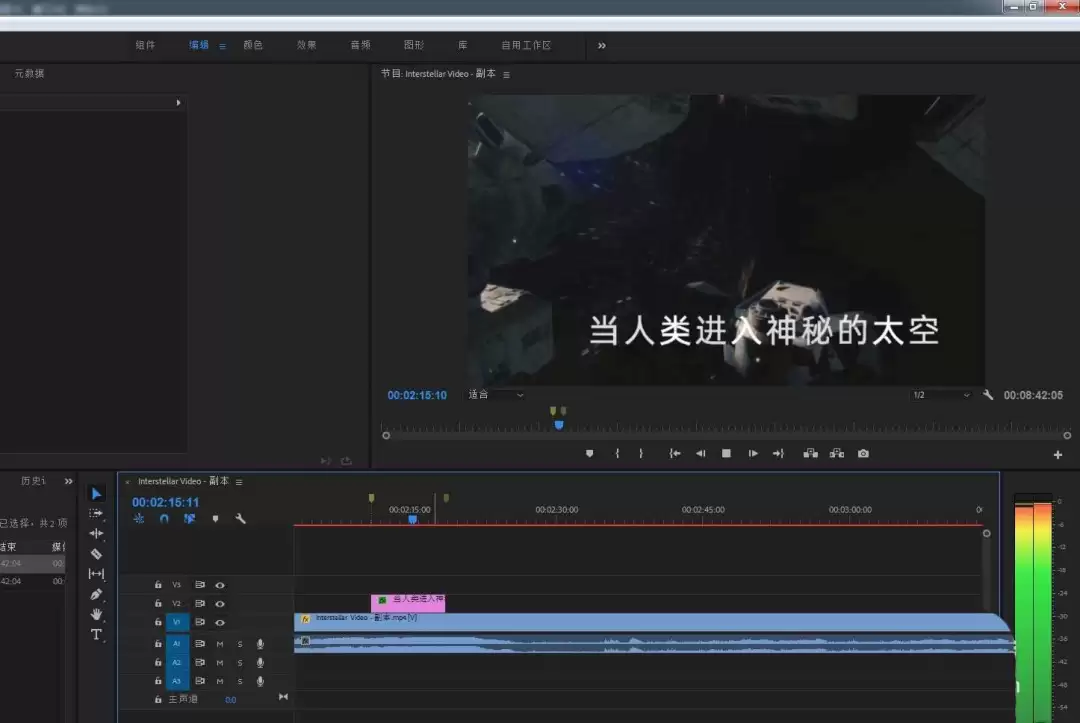Image resolution: width=1080 pixels, height=723 pixels.
Task: Mute audio track A1
Action: point(220,644)
